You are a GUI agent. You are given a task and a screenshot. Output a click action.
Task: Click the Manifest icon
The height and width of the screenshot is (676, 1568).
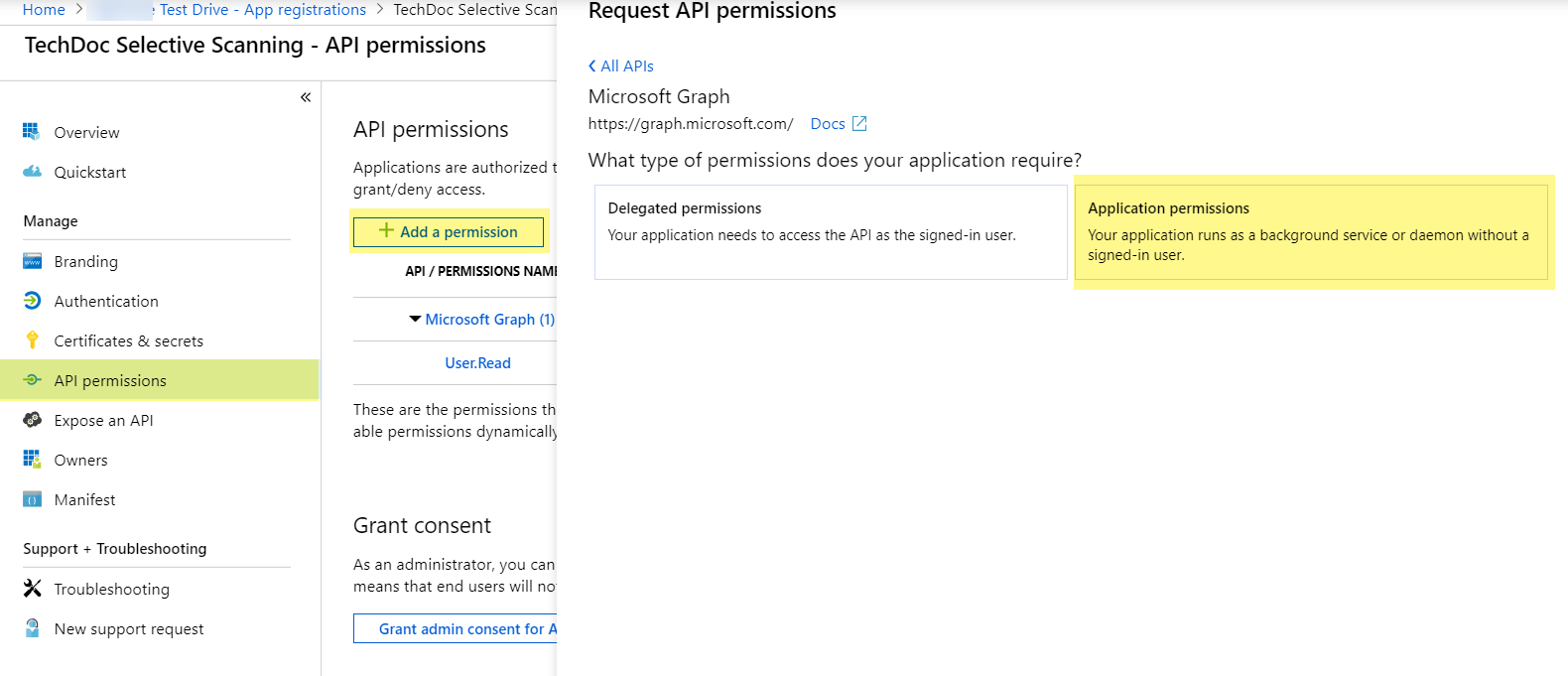(x=32, y=499)
